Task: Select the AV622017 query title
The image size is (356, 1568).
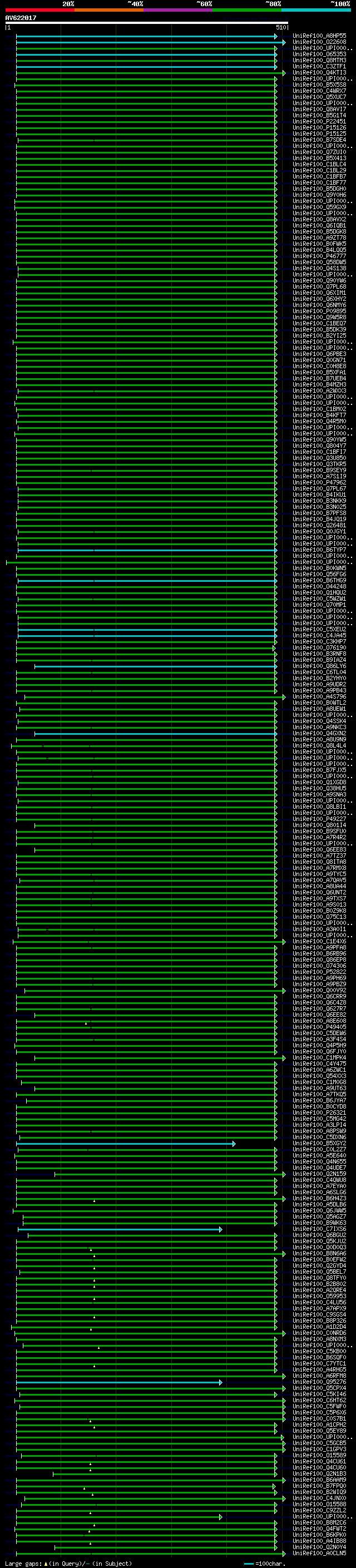Action: (x=21, y=18)
